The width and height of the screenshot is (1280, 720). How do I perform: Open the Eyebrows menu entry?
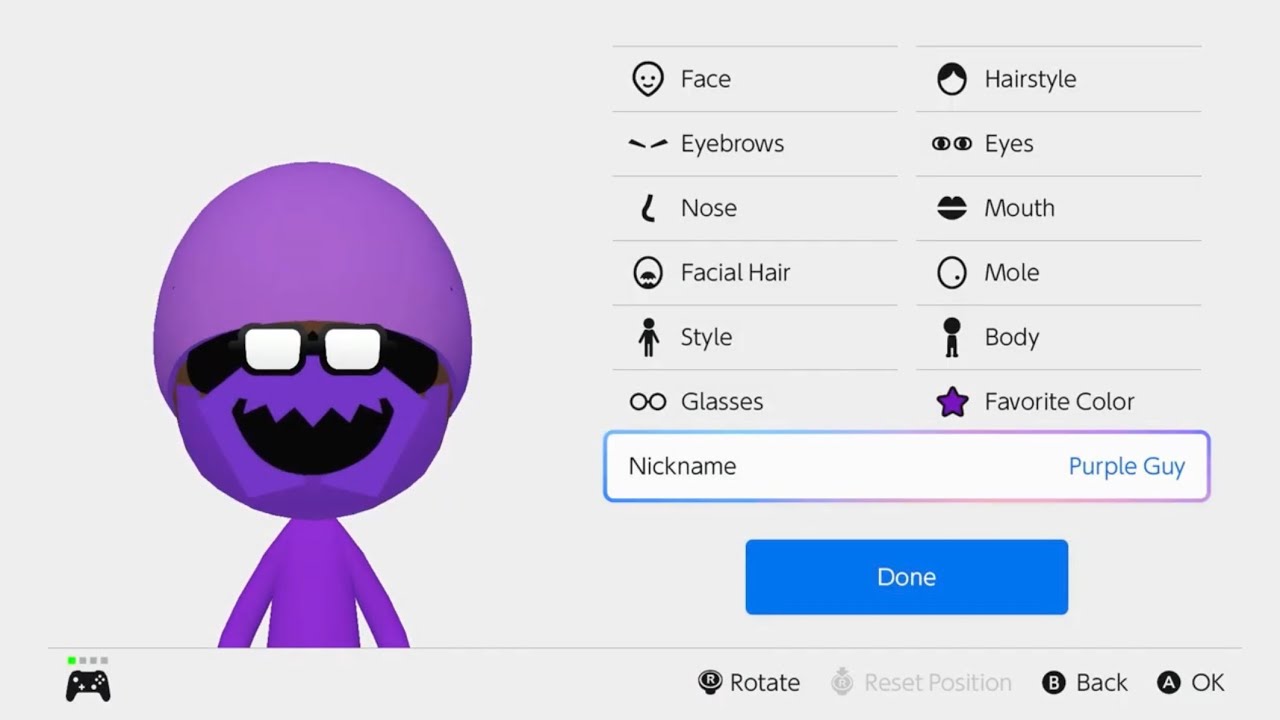coord(755,144)
